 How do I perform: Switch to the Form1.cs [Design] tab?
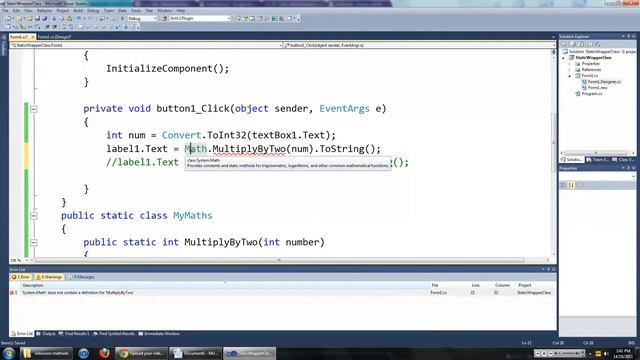coord(54,37)
